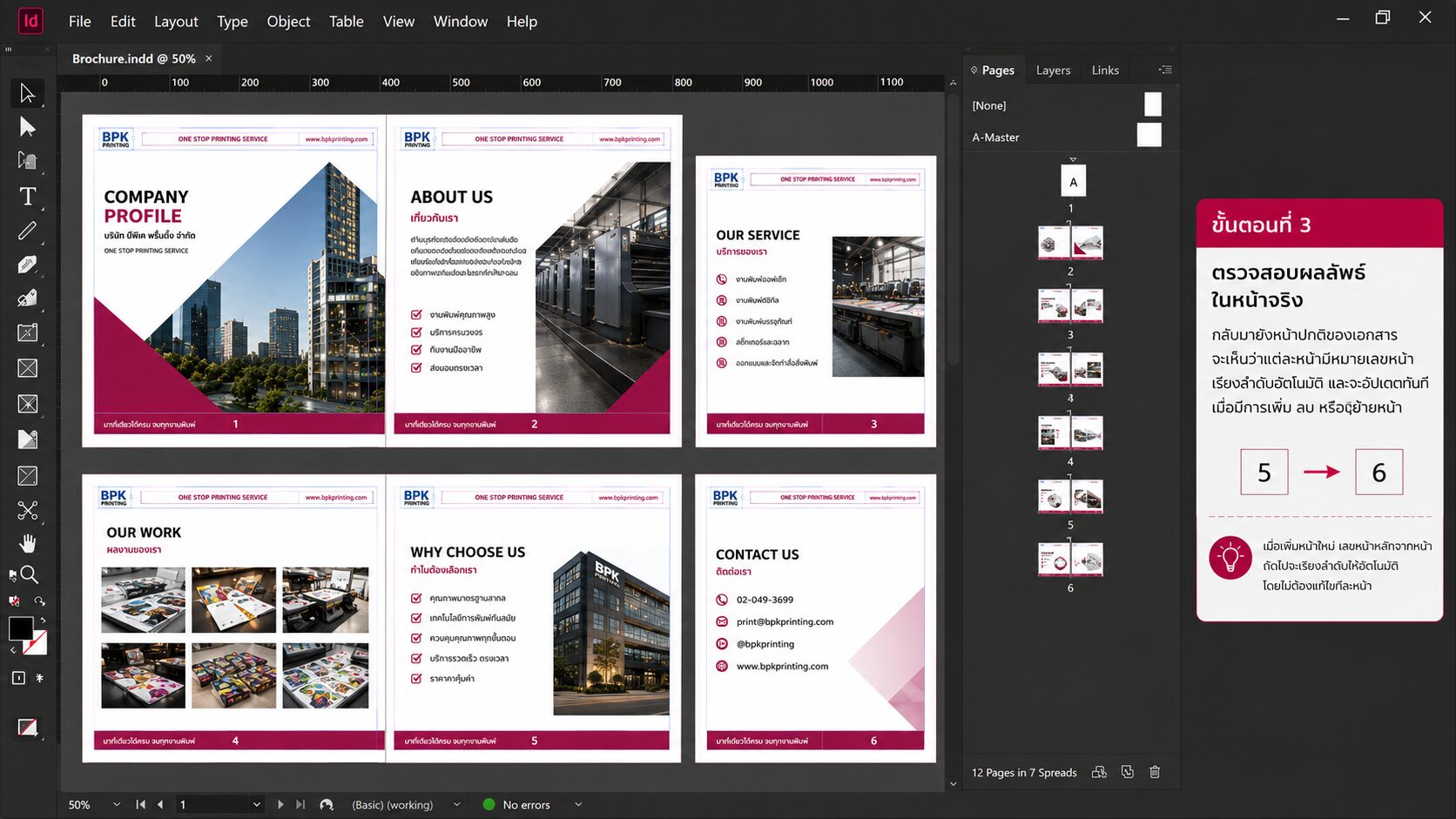
Task: Select the Pen tool
Action: [x=27, y=265]
